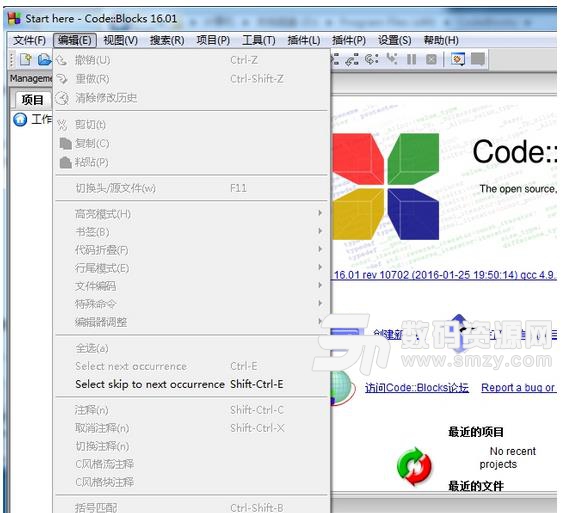This screenshot has height=513, width=563.
Task: Choose 切换注释(n) menu entry
Action: pyautogui.click(x=192, y=446)
